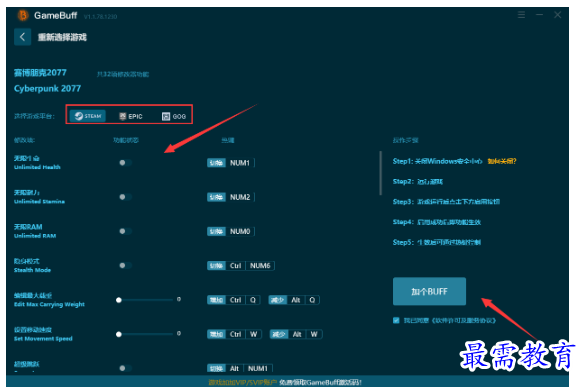Click the Step3 instruction text
Screen dimensions: 584x387
tap(446, 202)
